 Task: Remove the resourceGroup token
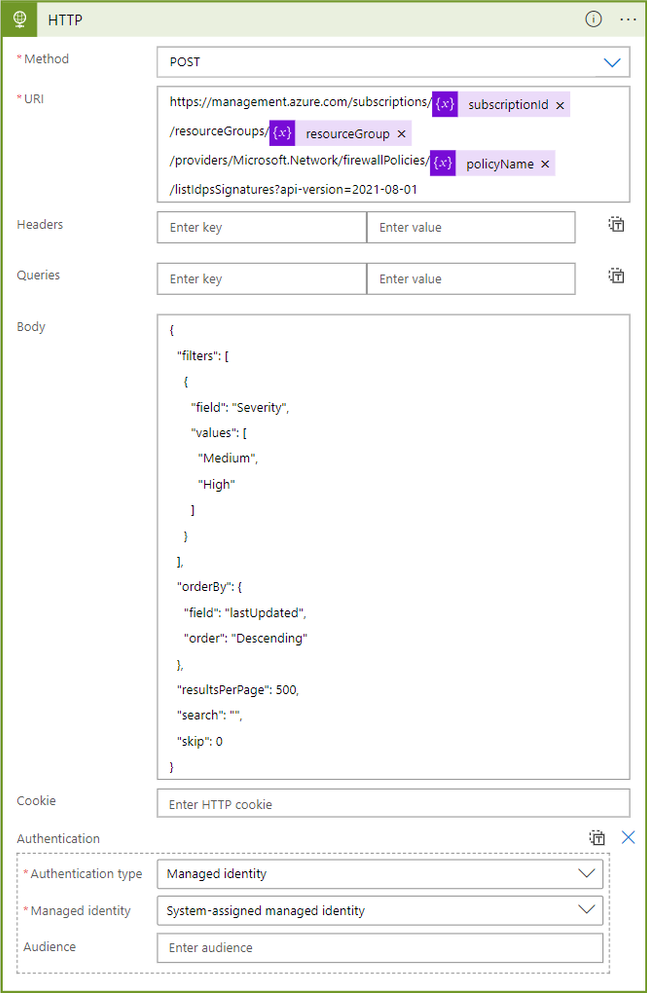[401, 134]
